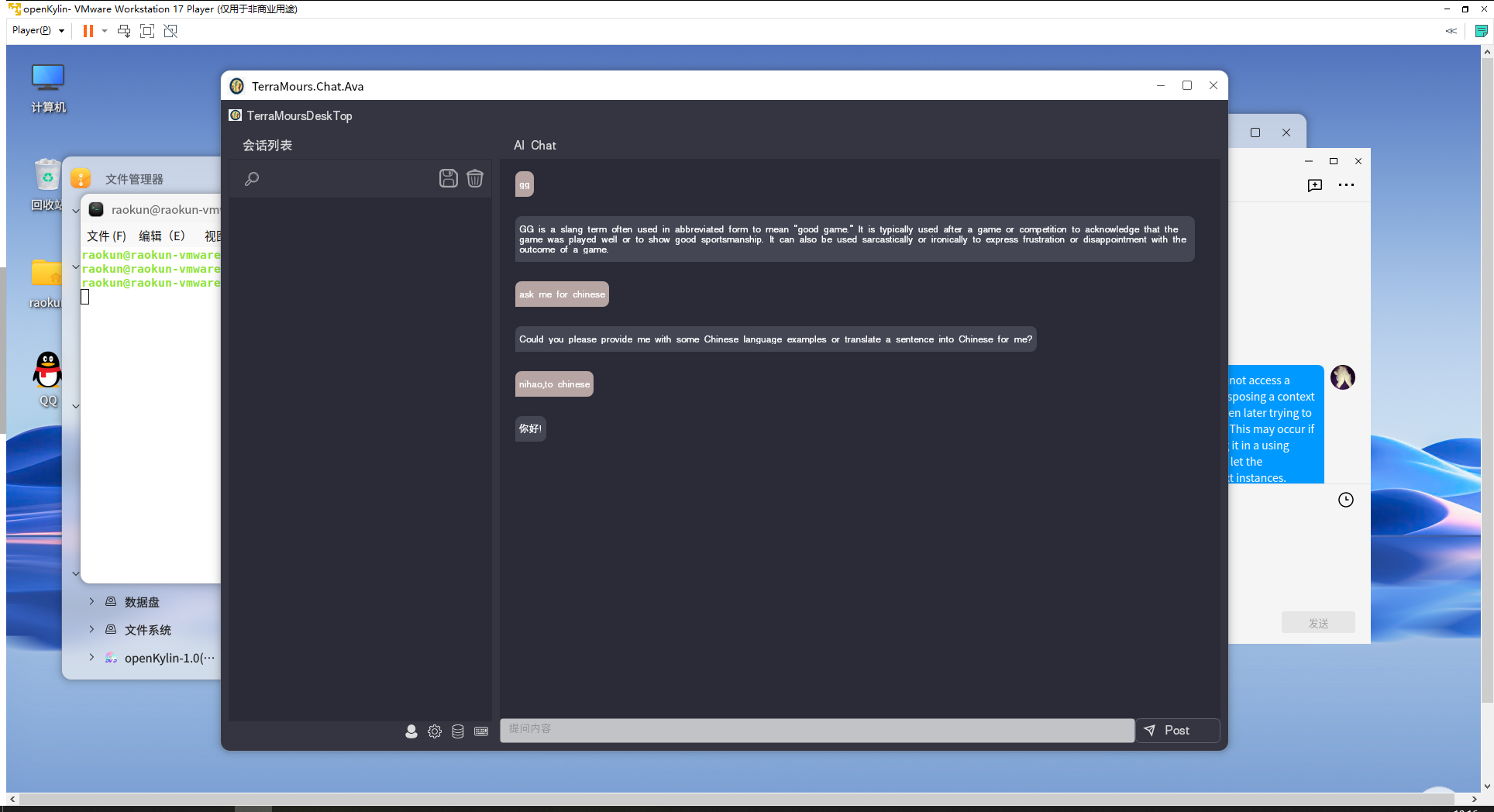Expand the 数据盘 tree item
This screenshot has width=1494, height=812.
pos(91,601)
